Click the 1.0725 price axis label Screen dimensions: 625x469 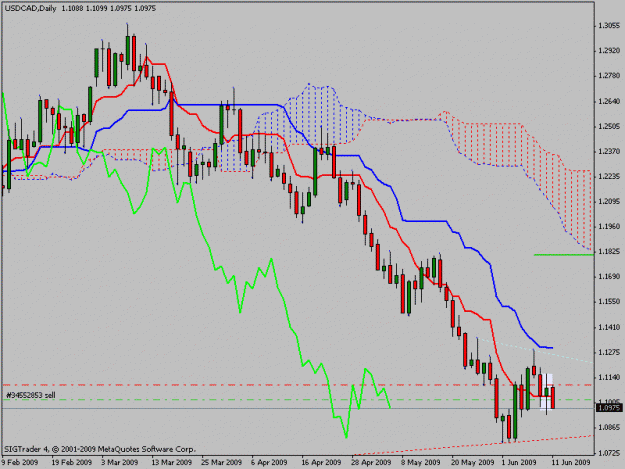(609, 453)
